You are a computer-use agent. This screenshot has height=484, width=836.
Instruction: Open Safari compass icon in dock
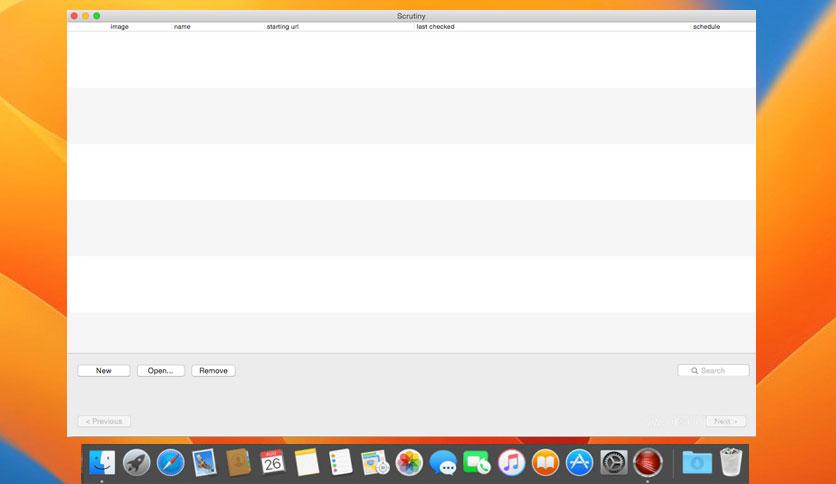170,462
